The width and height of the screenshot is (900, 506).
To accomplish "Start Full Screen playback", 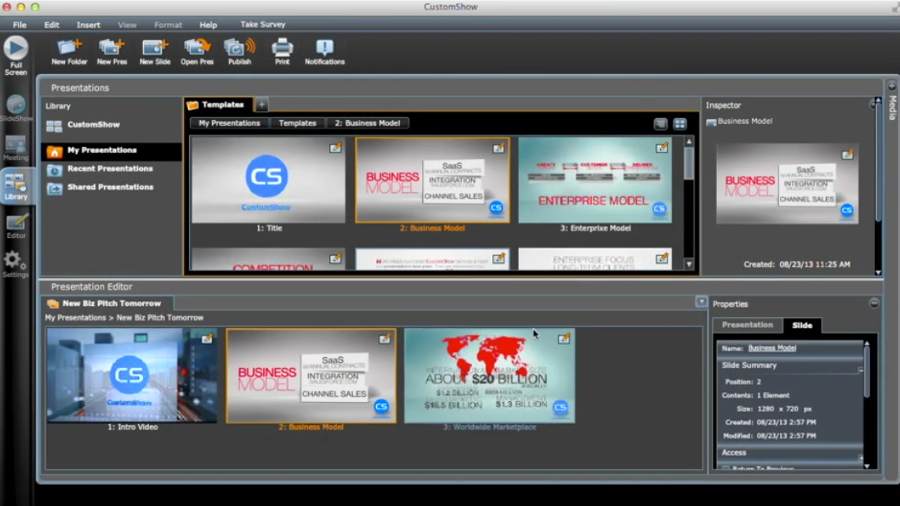I will [x=15, y=56].
